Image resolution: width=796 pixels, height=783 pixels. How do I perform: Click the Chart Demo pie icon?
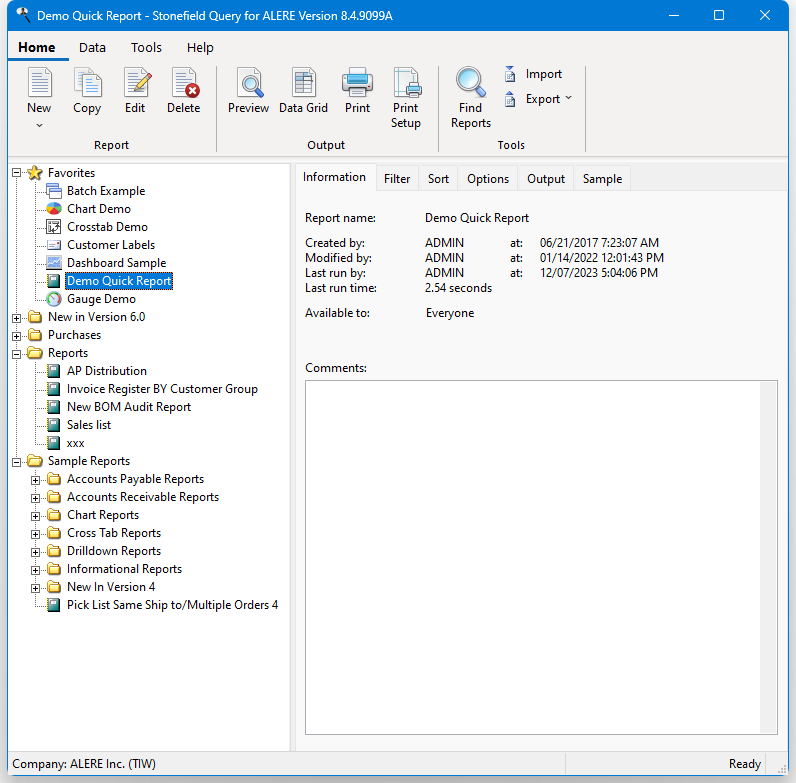tap(54, 209)
